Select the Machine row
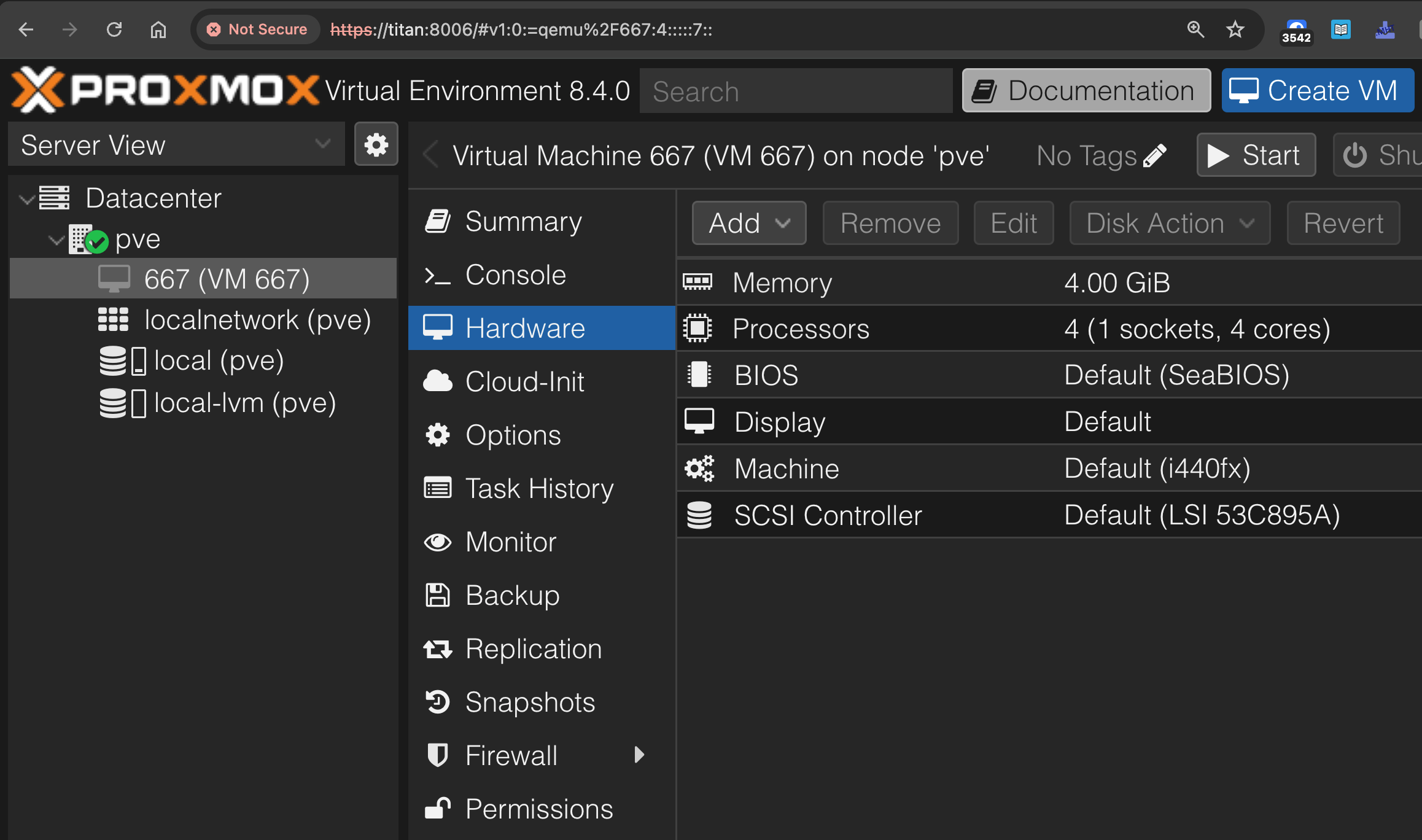 pos(1049,469)
